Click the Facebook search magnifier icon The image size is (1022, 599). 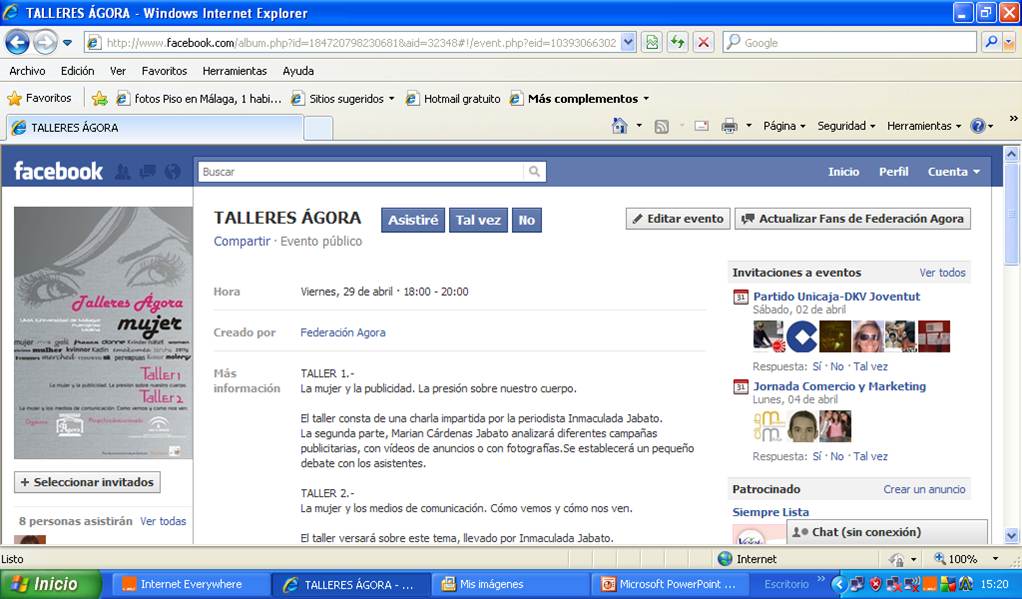coord(534,172)
